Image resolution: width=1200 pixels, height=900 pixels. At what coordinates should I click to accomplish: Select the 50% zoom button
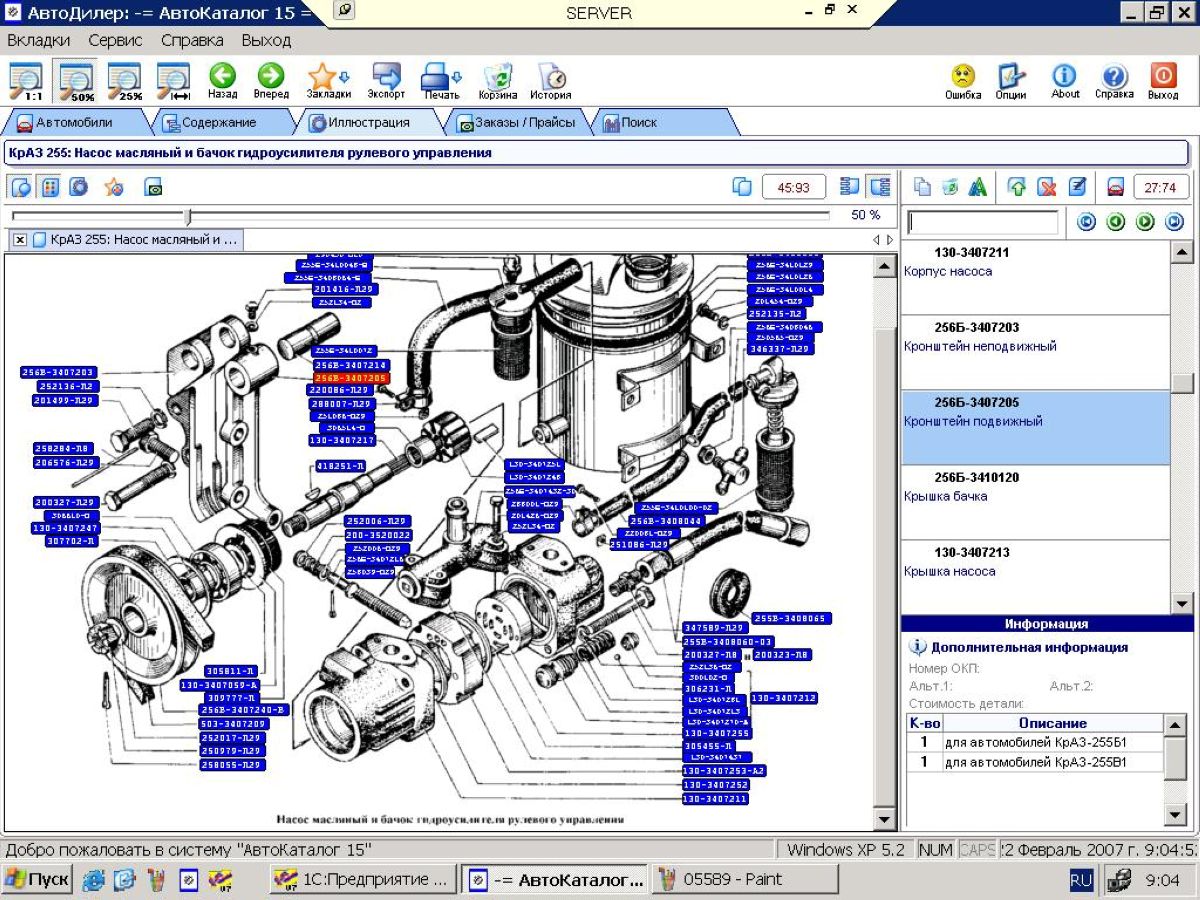tap(76, 81)
